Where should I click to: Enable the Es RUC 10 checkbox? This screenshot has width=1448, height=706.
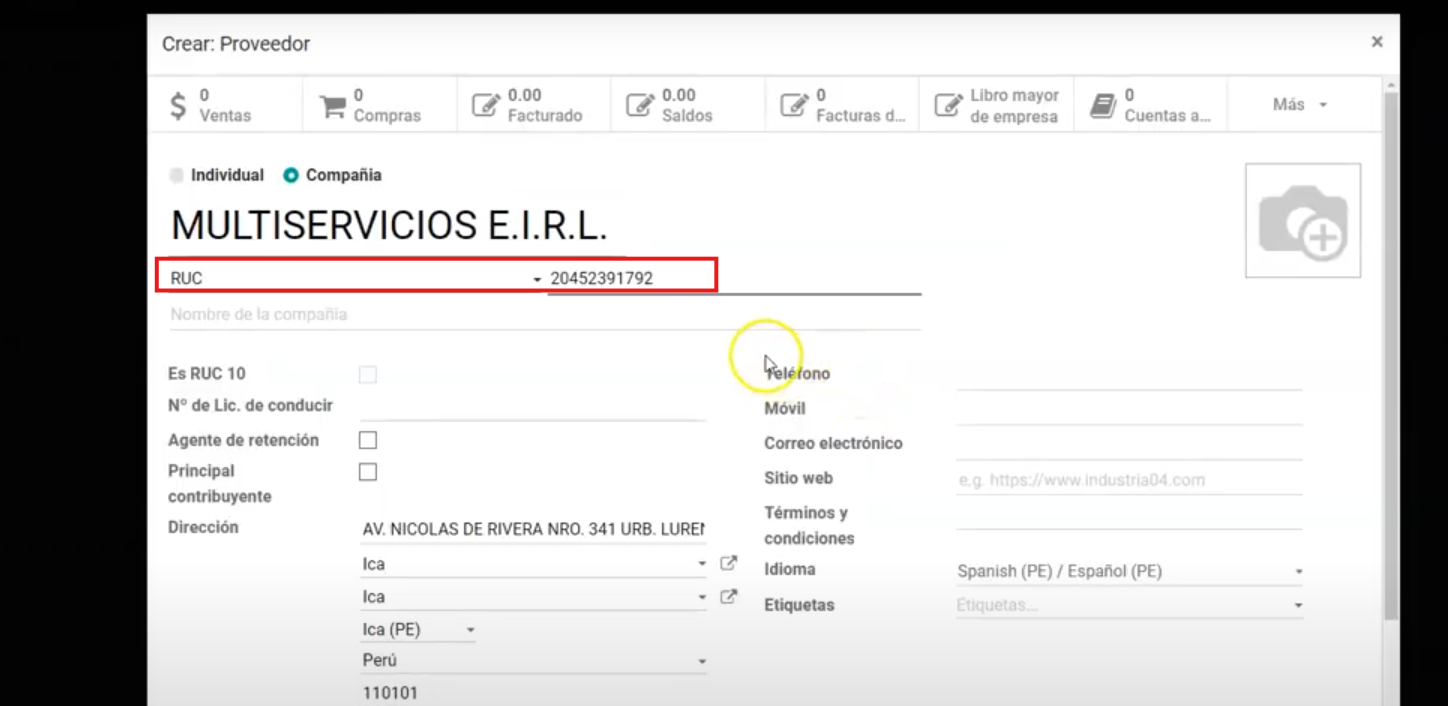(x=368, y=374)
